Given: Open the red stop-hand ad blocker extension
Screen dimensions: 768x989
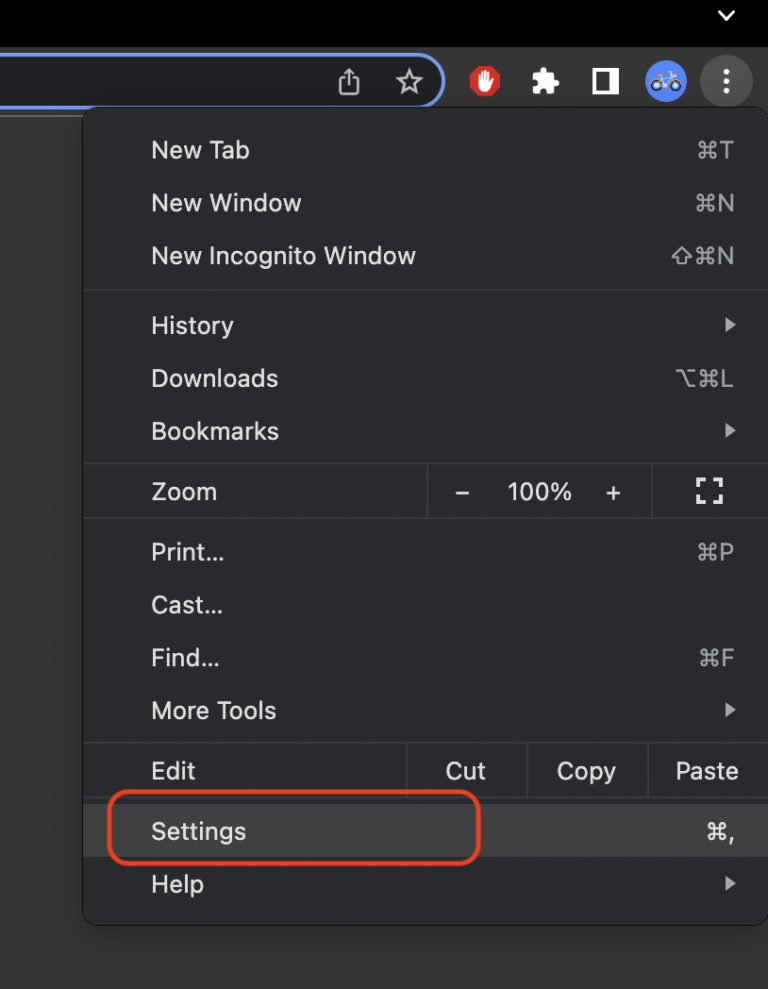Looking at the screenshot, I should pyautogui.click(x=485, y=82).
